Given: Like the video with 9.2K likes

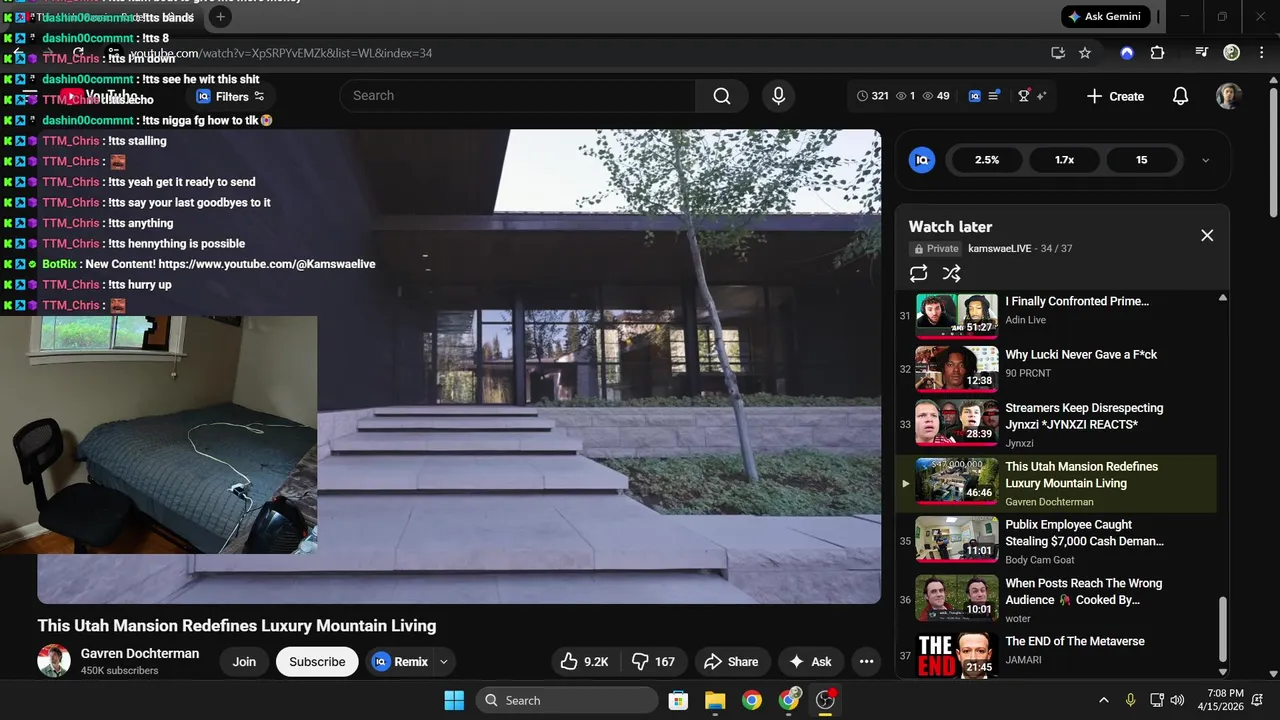Looking at the screenshot, I should click(584, 661).
